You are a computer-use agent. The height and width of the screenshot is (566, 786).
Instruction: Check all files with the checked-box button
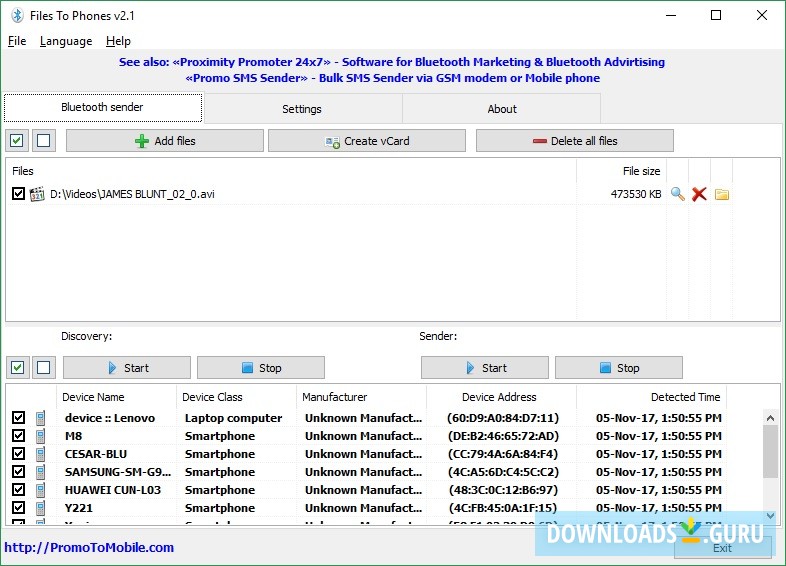pyautogui.click(x=17, y=140)
